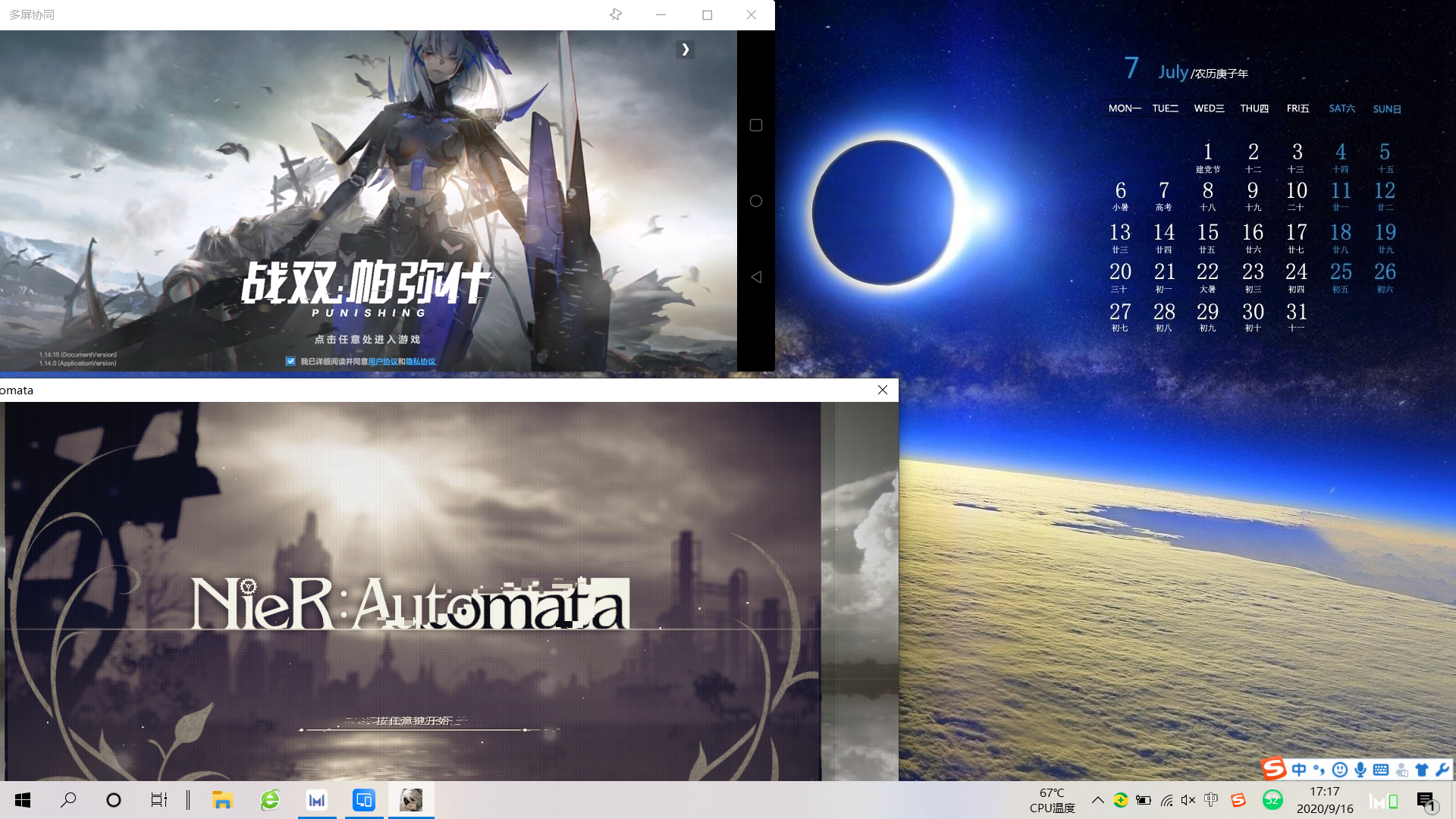Click the July month title on calendar
The height and width of the screenshot is (819, 1456).
(x=1172, y=71)
